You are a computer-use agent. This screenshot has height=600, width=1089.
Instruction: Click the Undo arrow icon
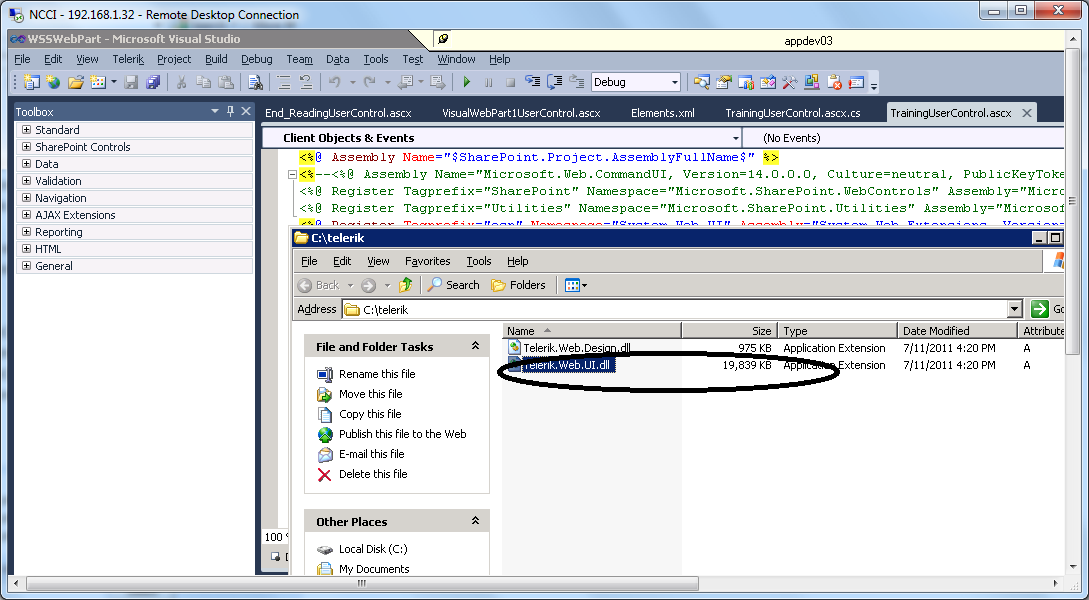(335, 82)
